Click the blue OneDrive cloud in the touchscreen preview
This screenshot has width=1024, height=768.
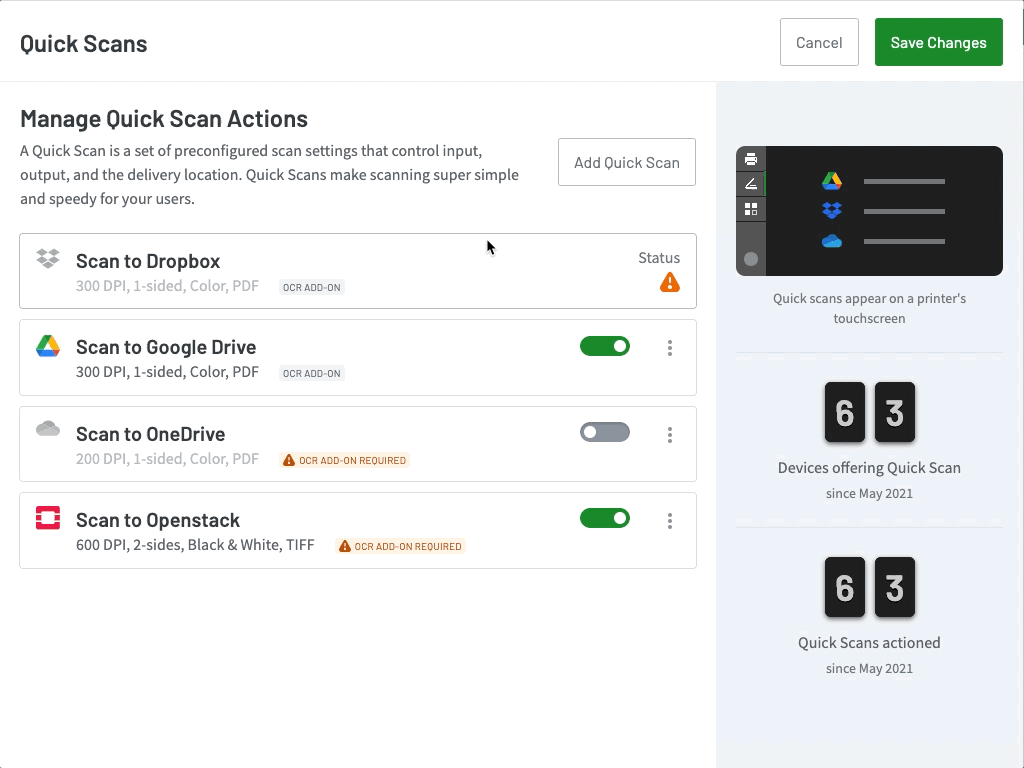(x=832, y=241)
